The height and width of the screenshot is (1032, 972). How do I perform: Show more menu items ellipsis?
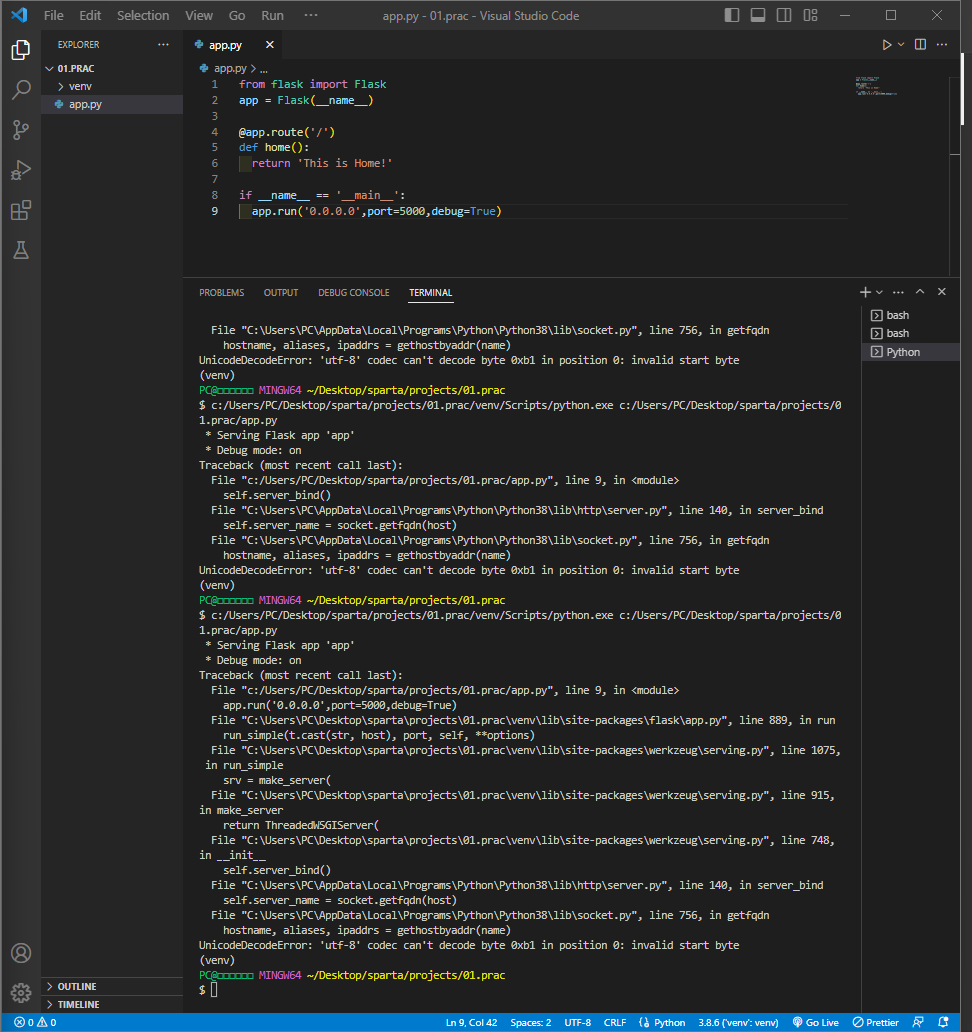[x=311, y=15]
